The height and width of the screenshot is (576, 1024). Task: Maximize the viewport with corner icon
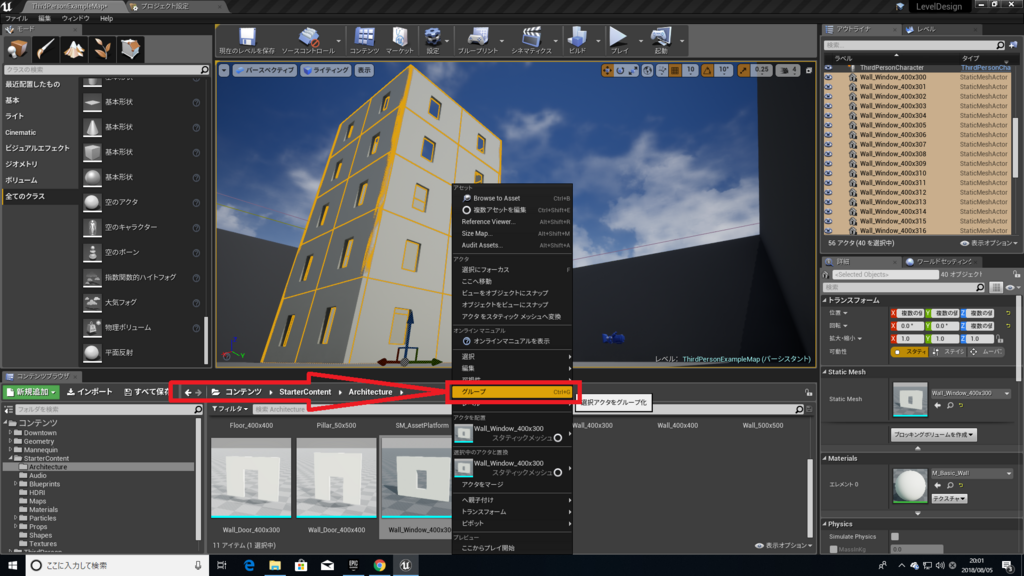808,70
